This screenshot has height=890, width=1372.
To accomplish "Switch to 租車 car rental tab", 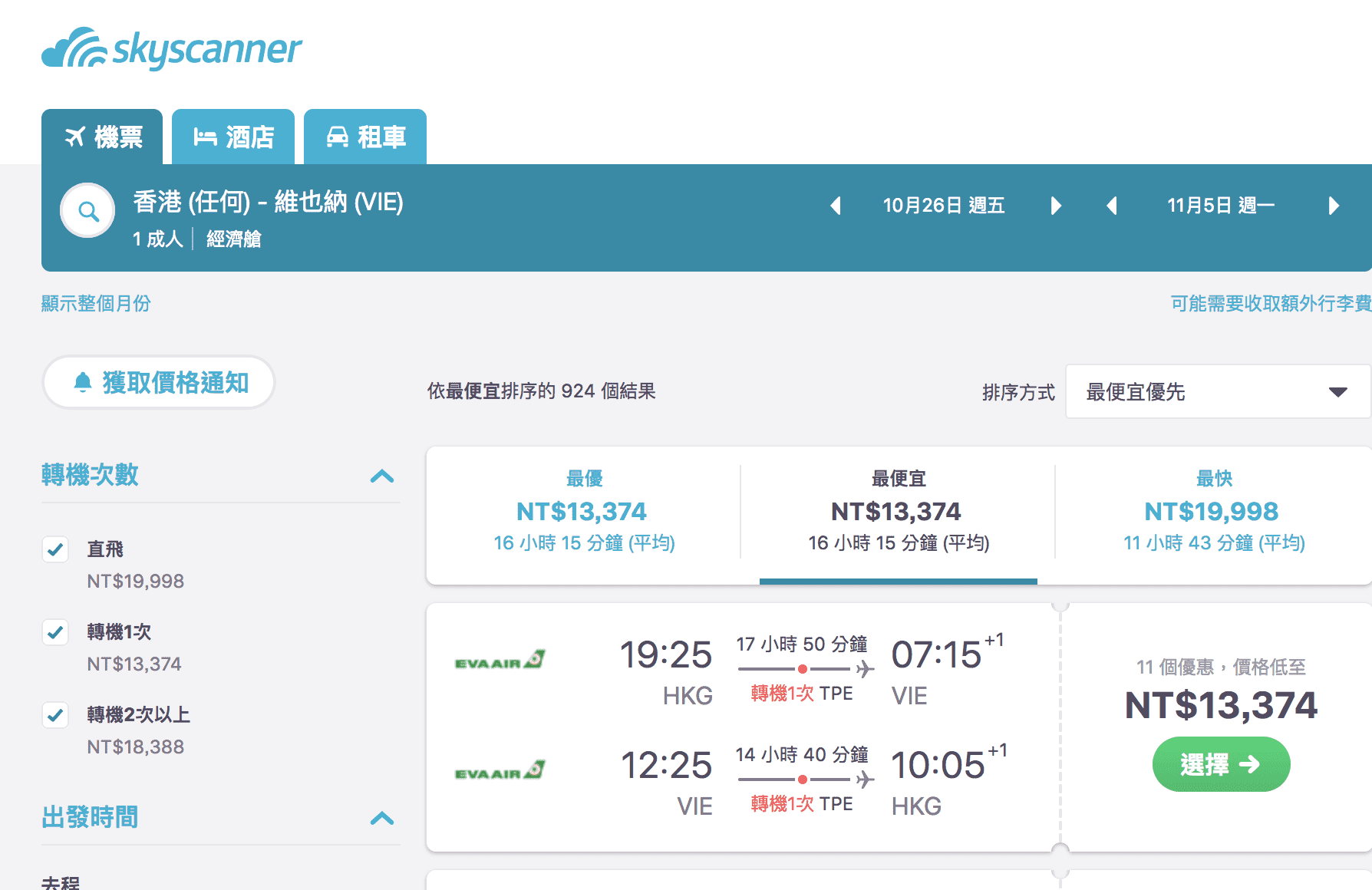I will coord(365,137).
